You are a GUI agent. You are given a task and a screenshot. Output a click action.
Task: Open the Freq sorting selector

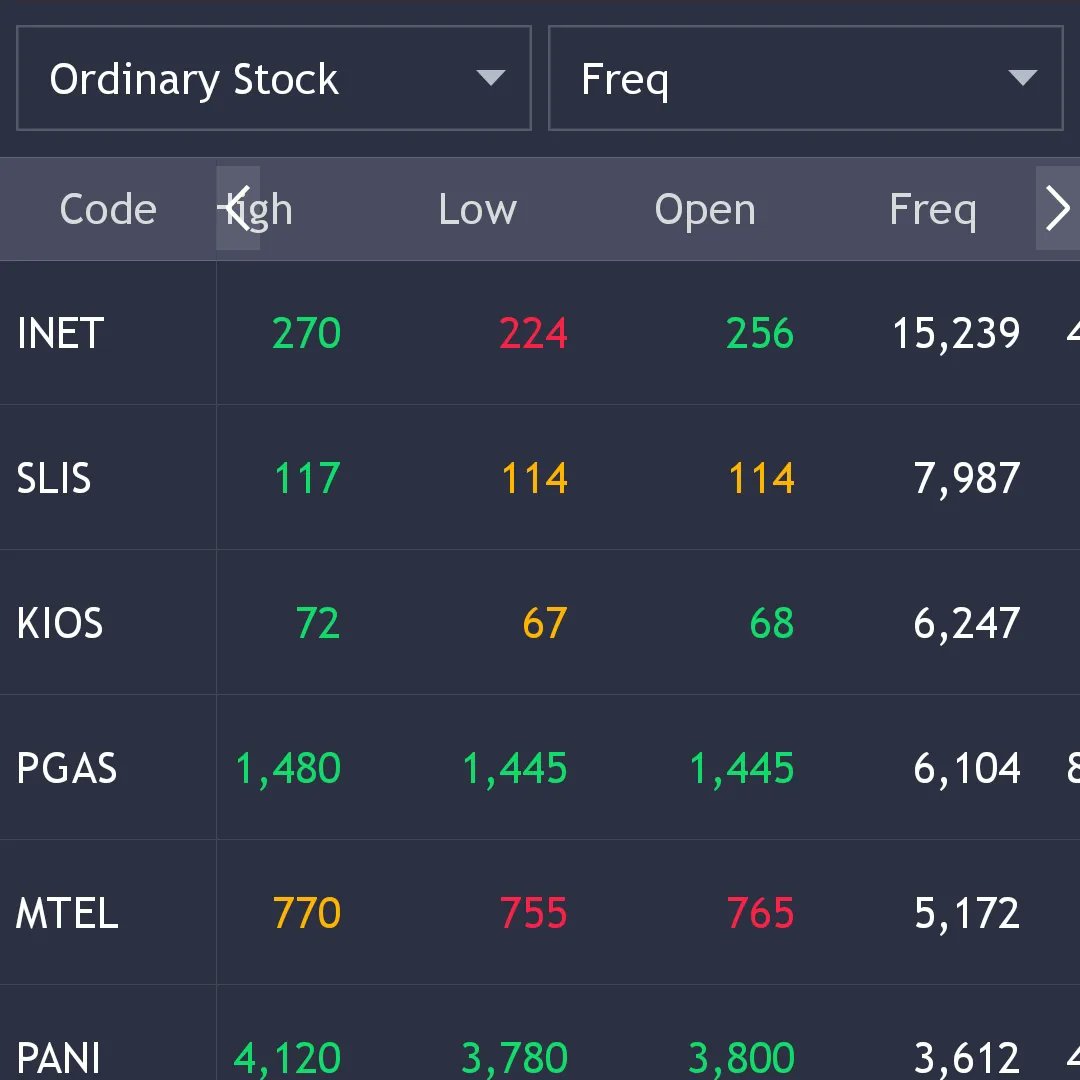point(805,78)
